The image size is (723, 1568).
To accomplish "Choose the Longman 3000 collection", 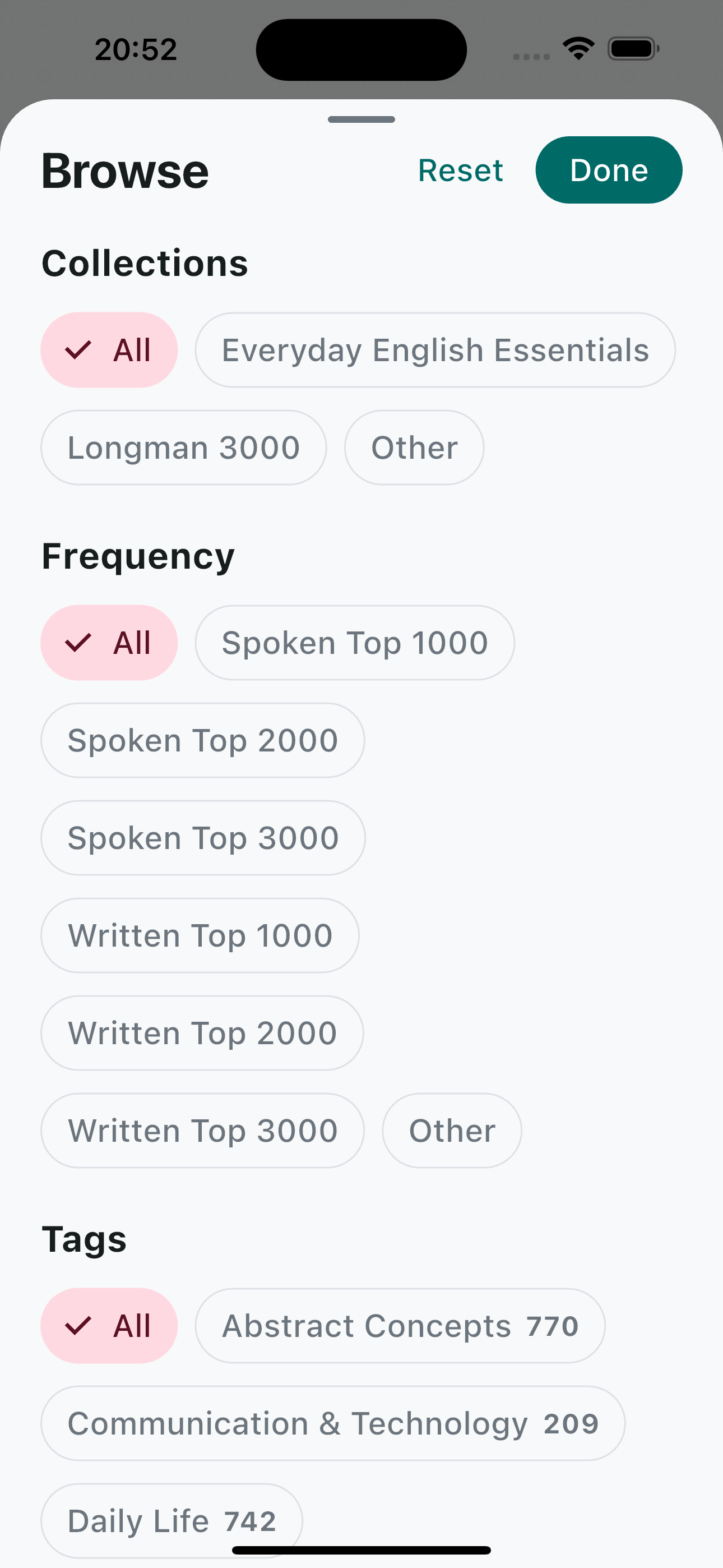I will (x=184, y=448).
